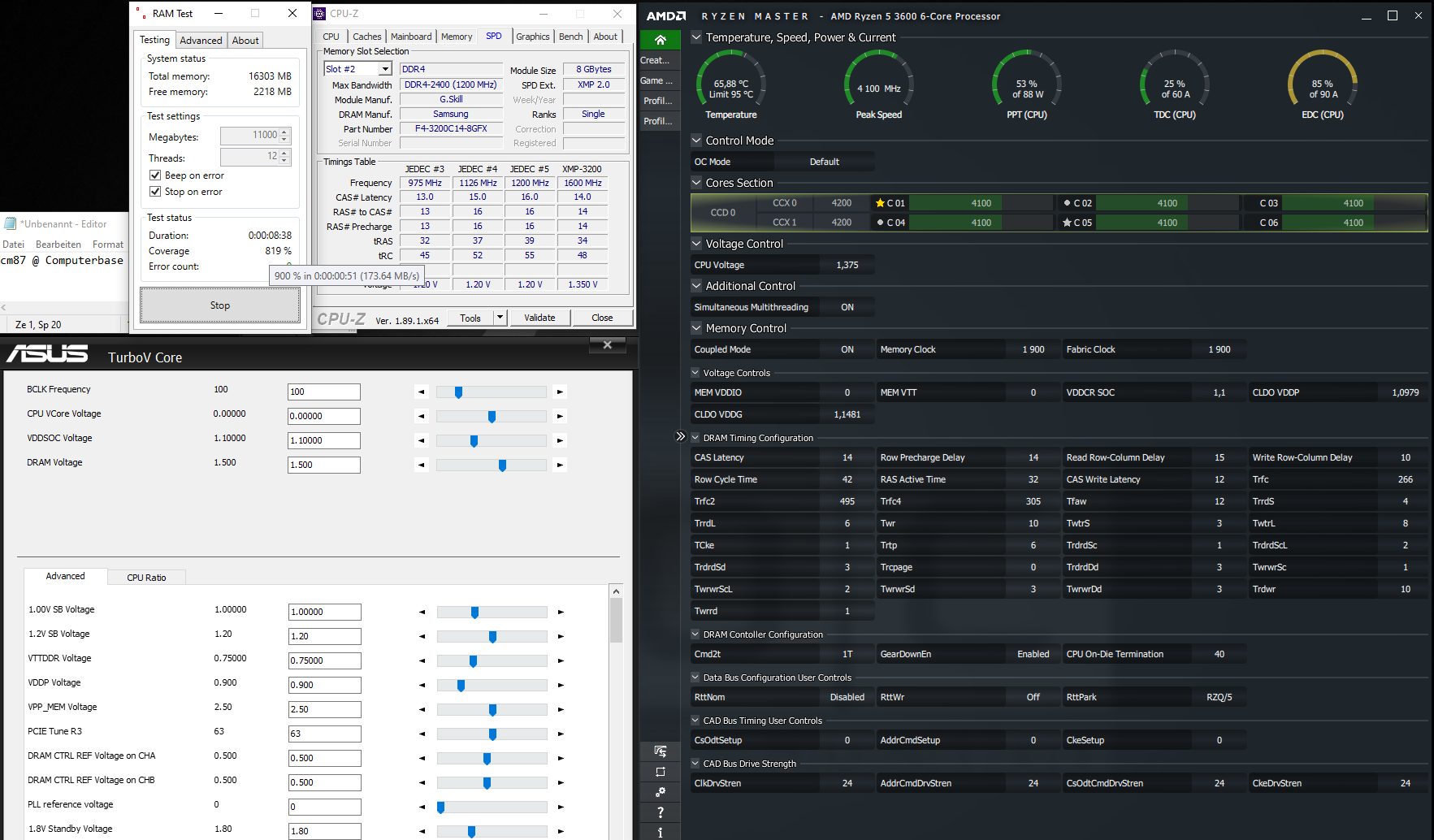
Task: Click the DRAM Voltage input field
Action: point(324,465)
